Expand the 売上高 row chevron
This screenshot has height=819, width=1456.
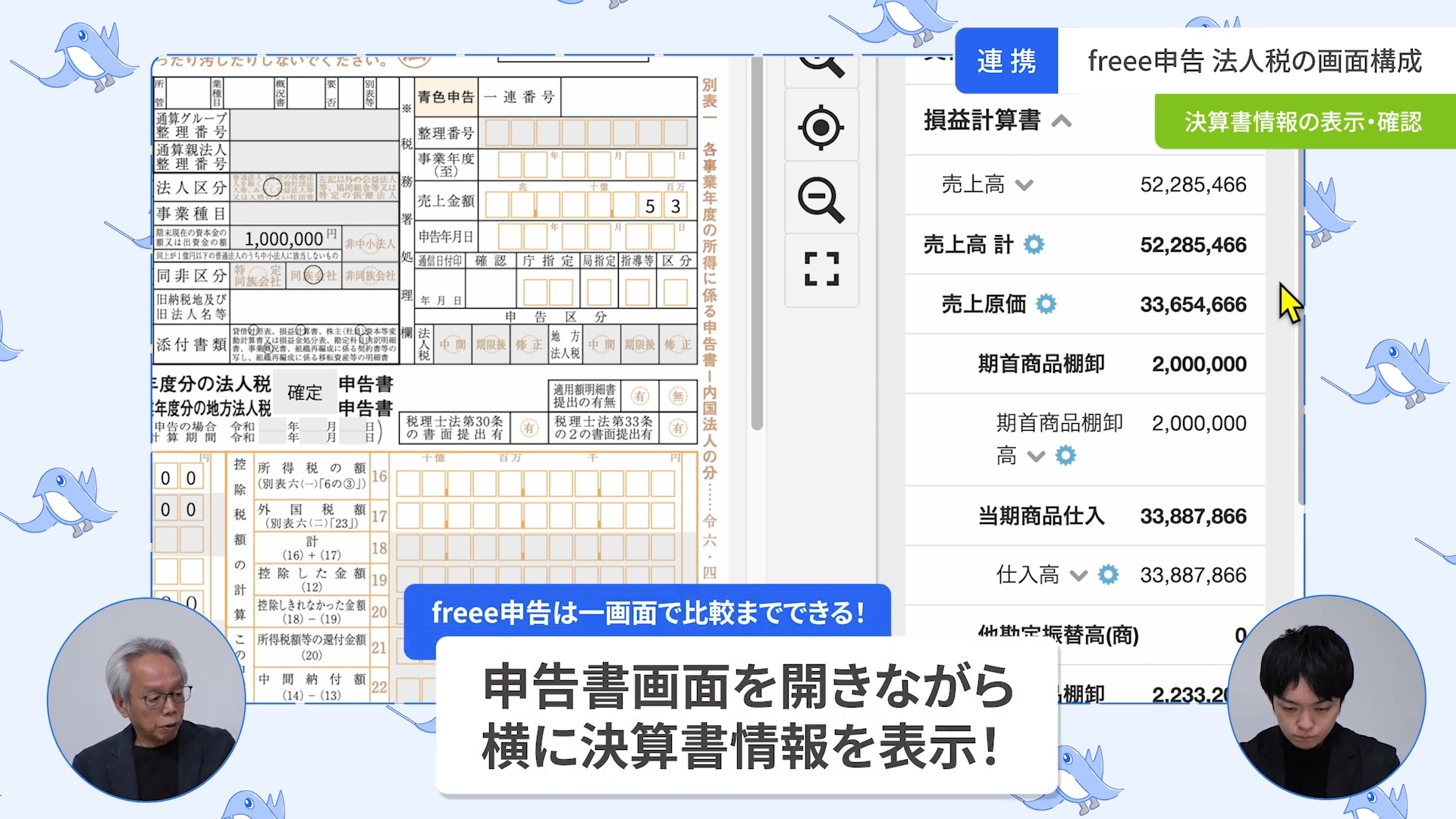pyautogui.click(x=1024, y=185)
